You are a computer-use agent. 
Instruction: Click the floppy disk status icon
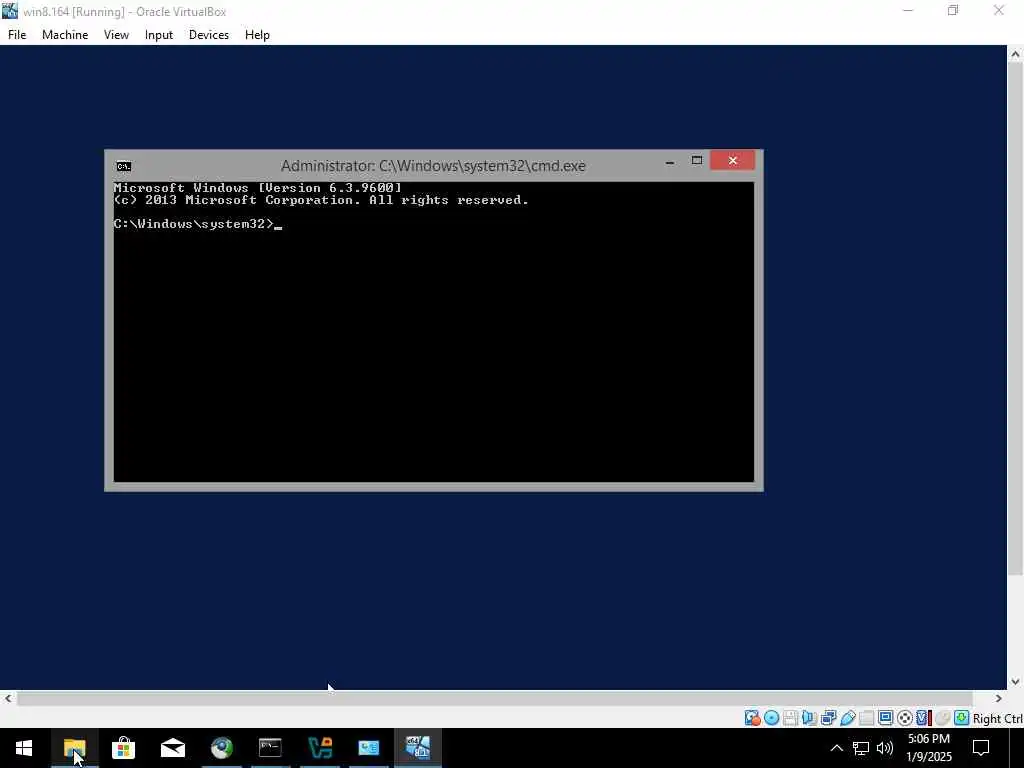pos(790,718)
